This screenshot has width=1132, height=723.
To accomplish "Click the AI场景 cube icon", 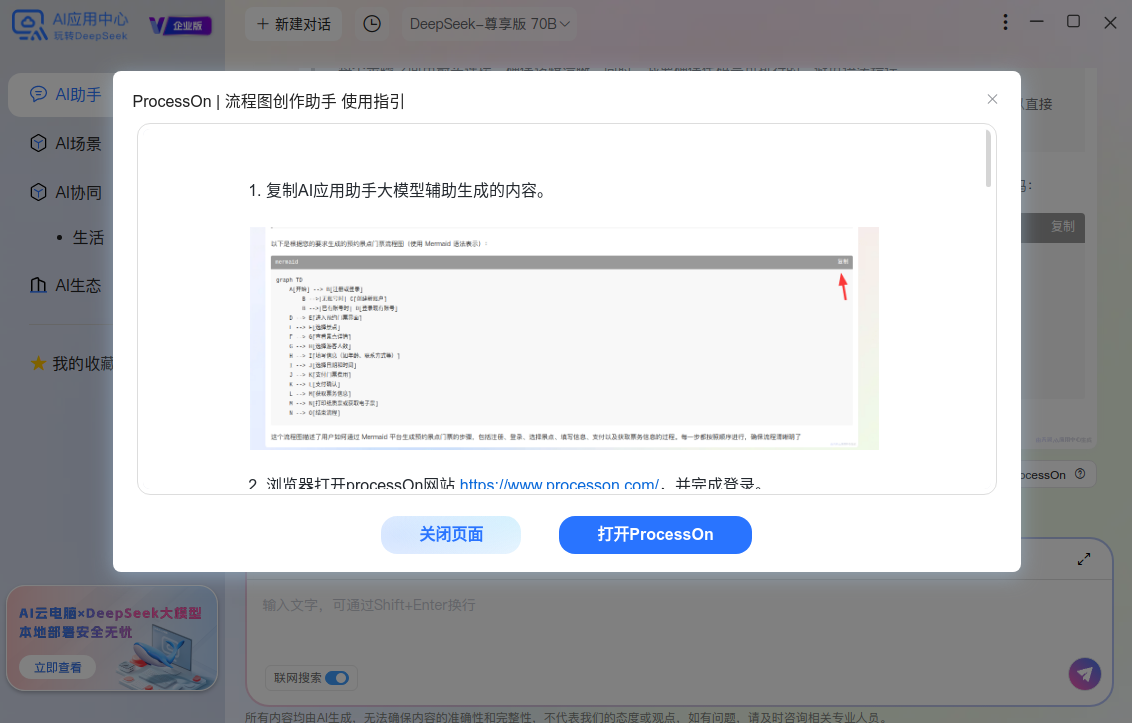I will (38, 144).
